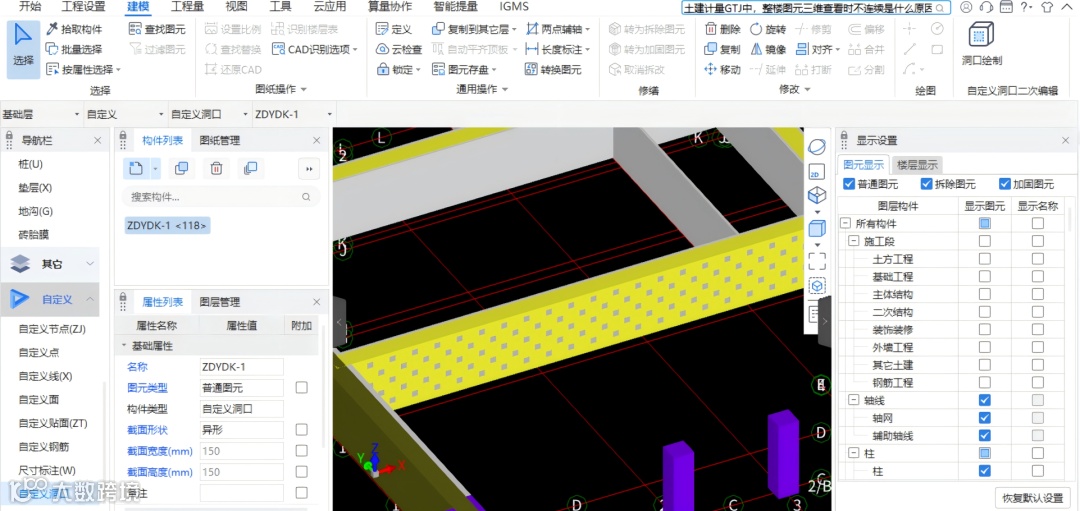The width and height of the screenshot is (1080, 511).
Task: Click 名称 value field ZDYDK-1
Action: tap(242, 367)
